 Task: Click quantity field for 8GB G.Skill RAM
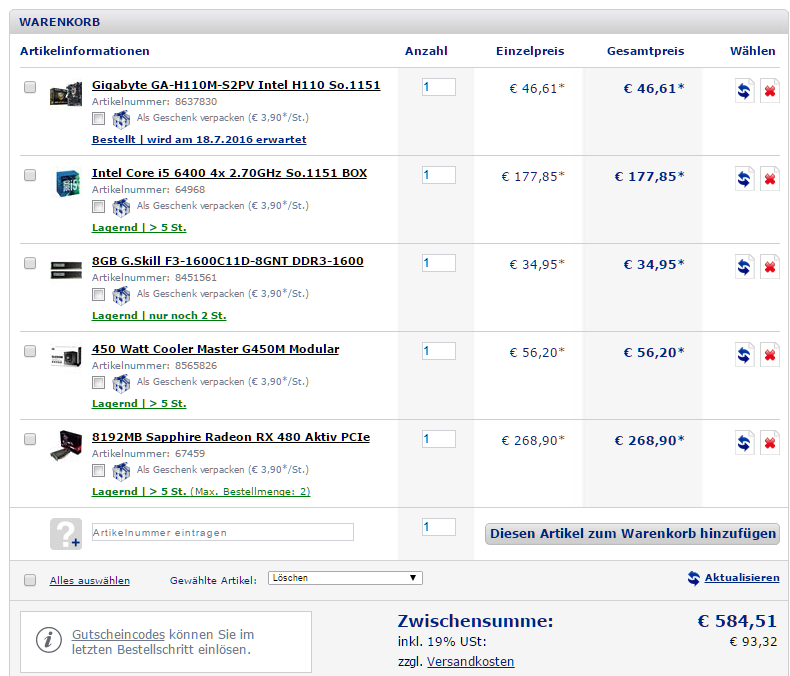[x=439, y=263]
